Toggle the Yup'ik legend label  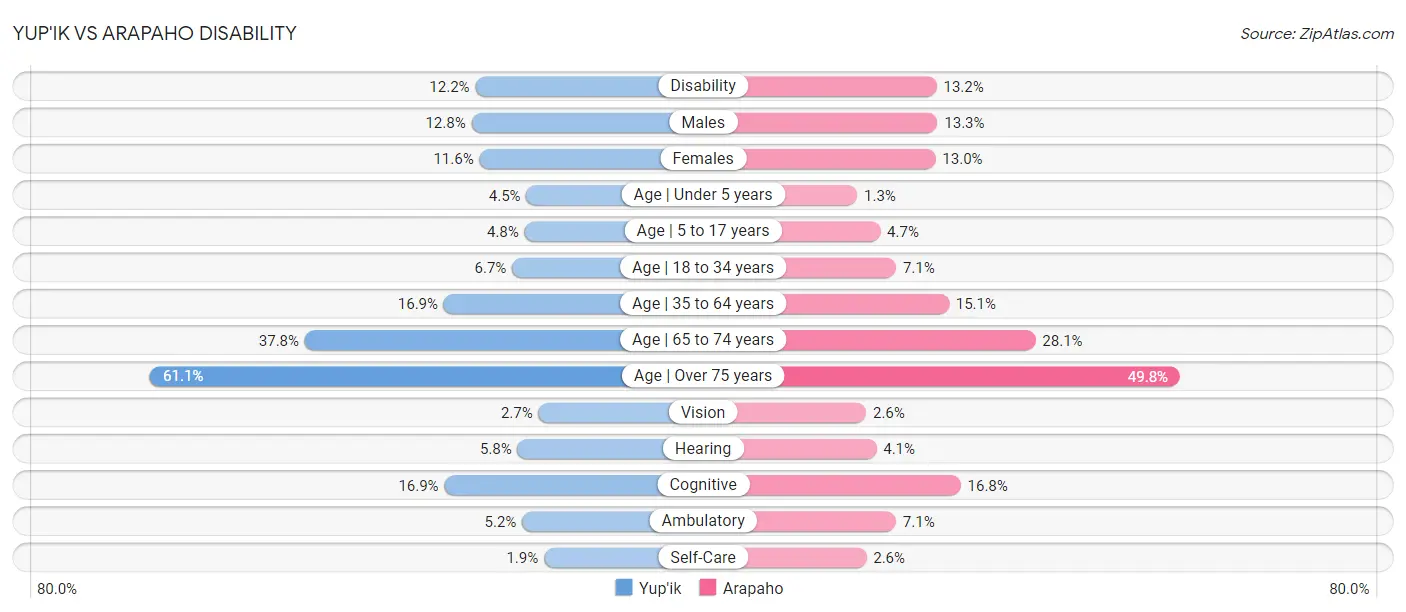[660, 588]
